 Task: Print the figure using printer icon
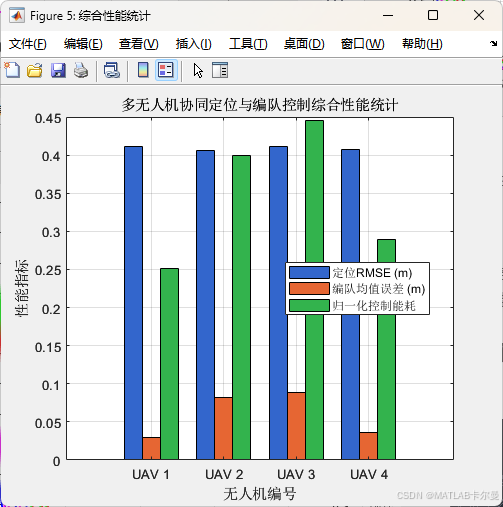pos(81,70)
